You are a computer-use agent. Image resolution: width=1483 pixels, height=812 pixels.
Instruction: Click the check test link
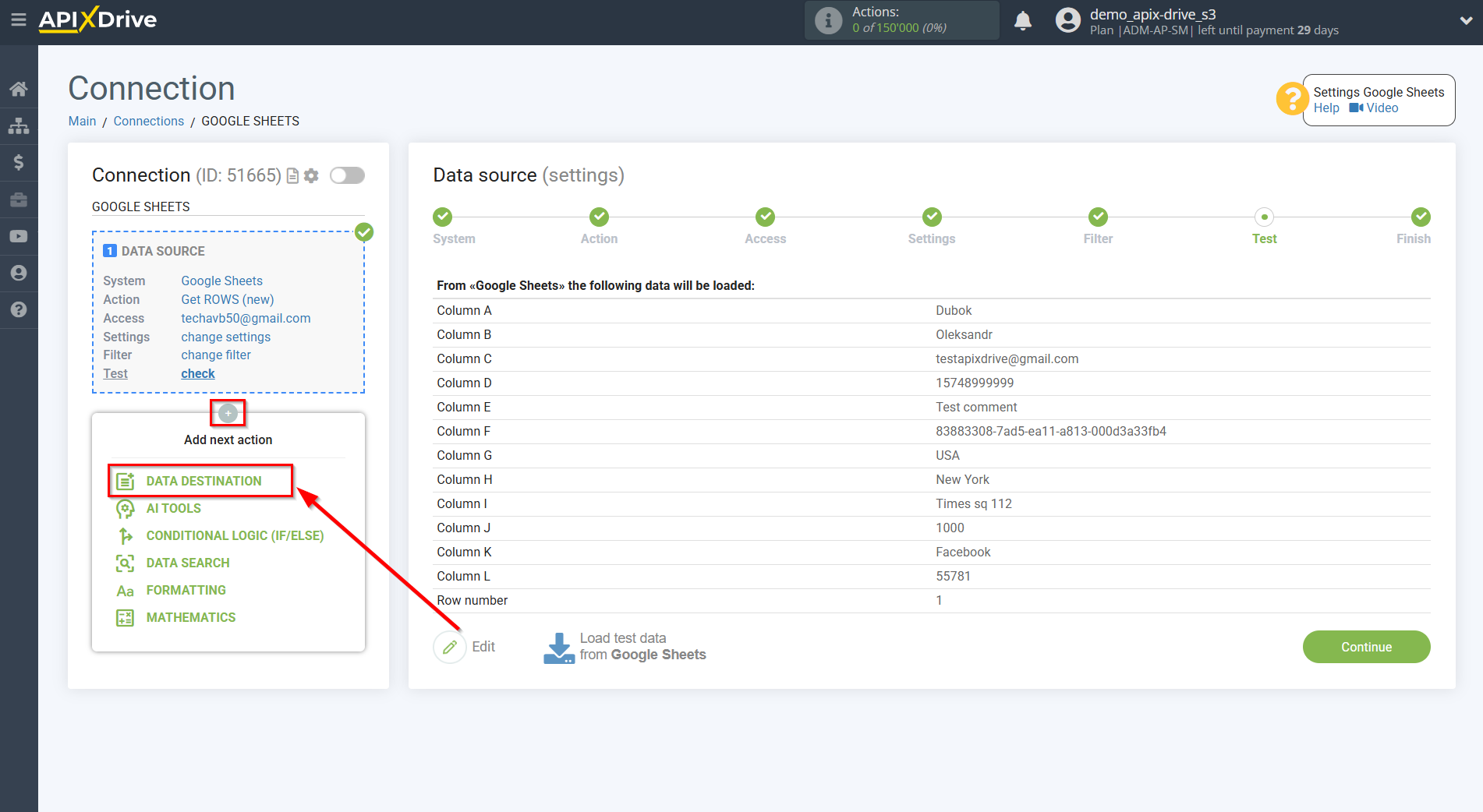click(198, 373)
